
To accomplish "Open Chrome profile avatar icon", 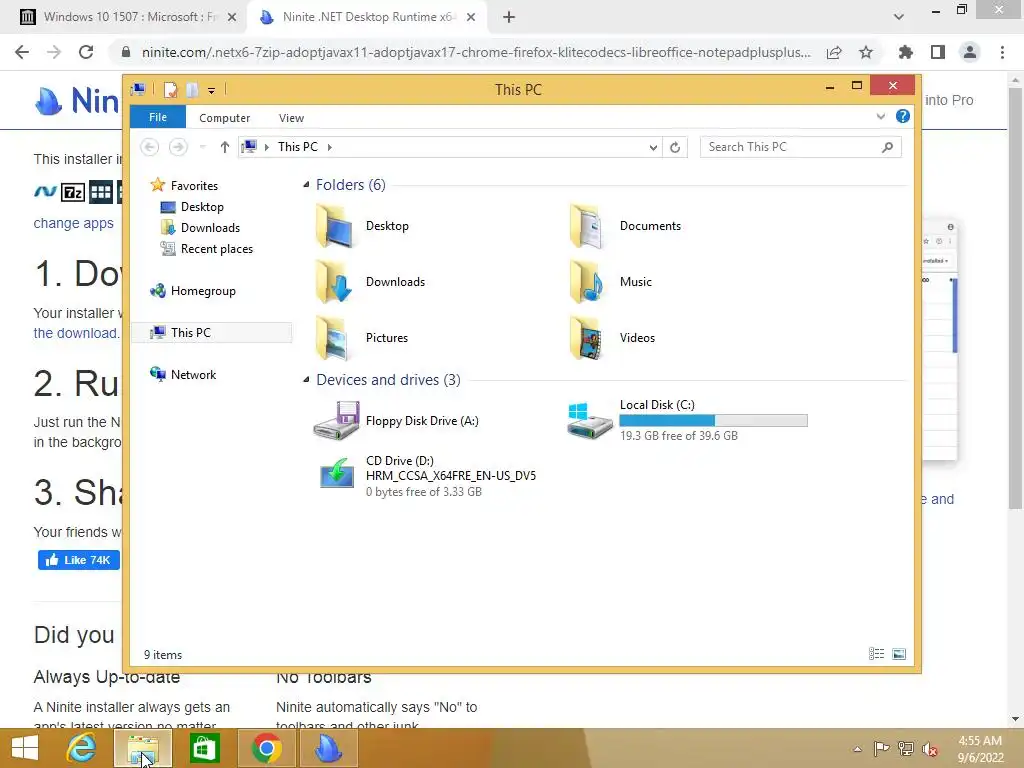I will 970,52.
